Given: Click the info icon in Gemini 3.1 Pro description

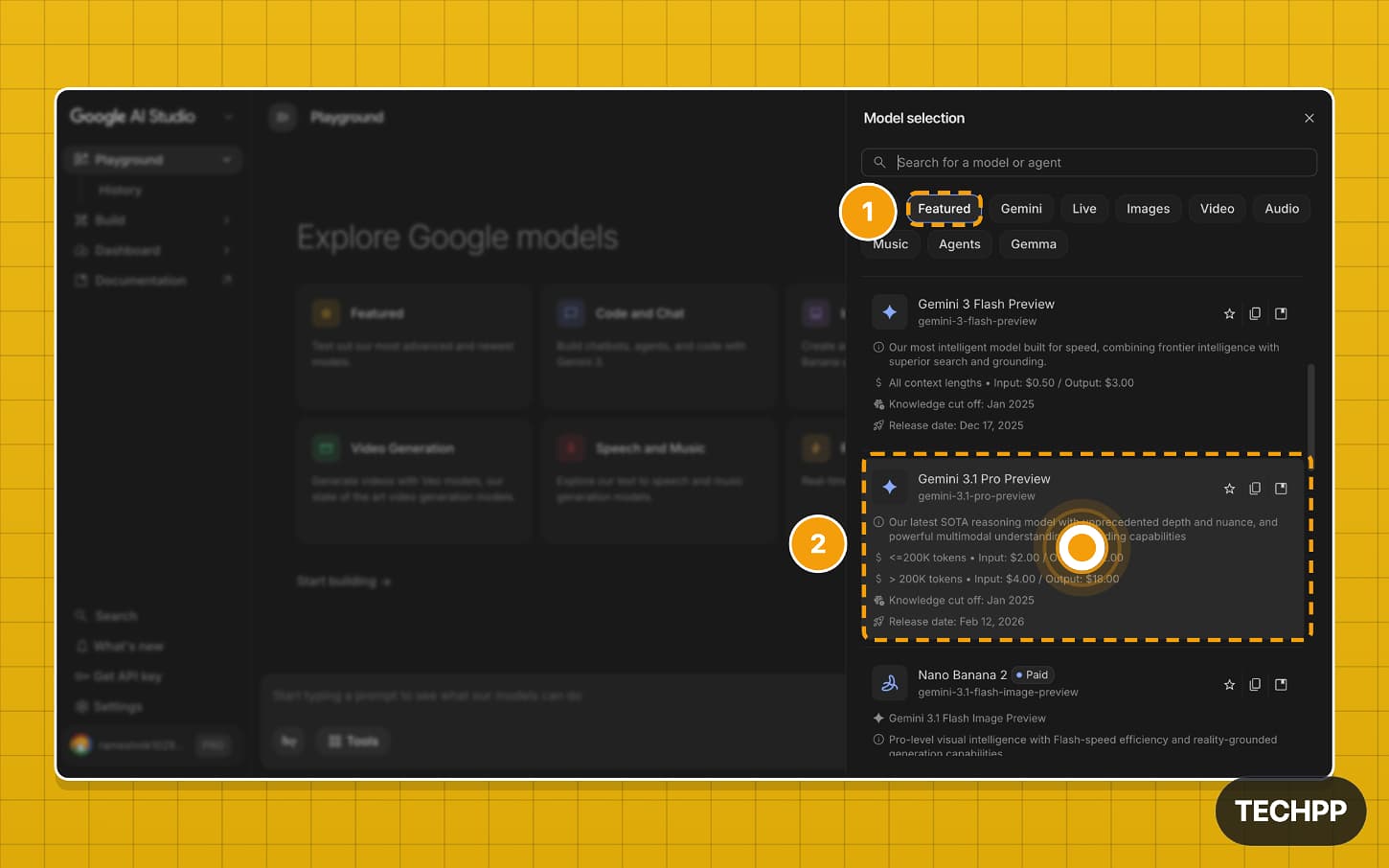Looking at the screenshot, I should (x=878, y=522).
